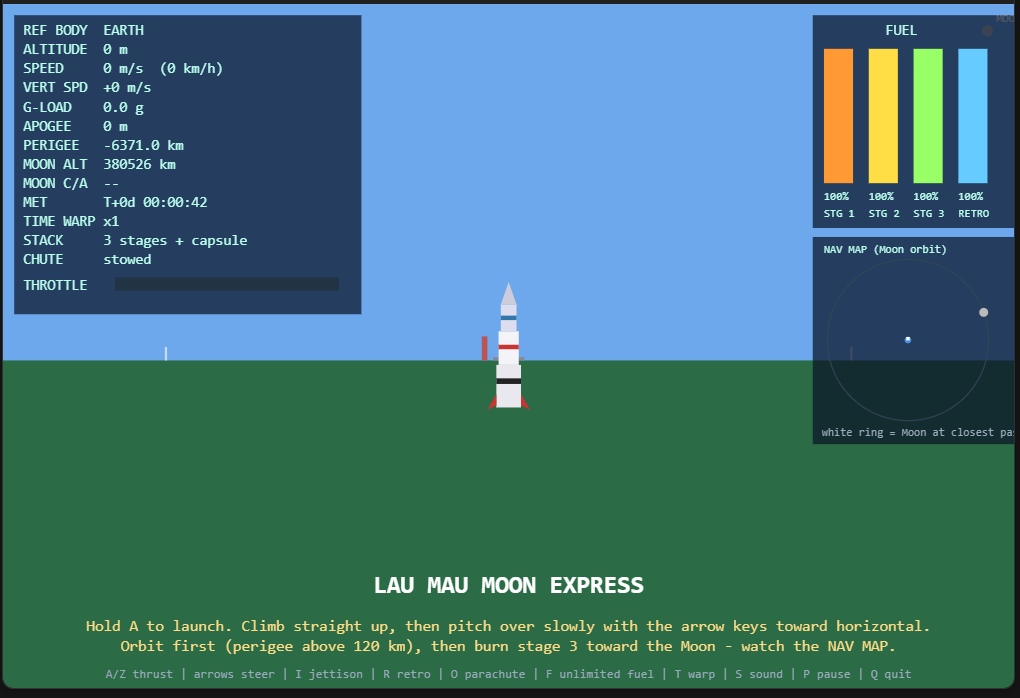Screen dimensions: 1020x698
Task: Click the 'P pause' key hint
Action: coord(827,674)
